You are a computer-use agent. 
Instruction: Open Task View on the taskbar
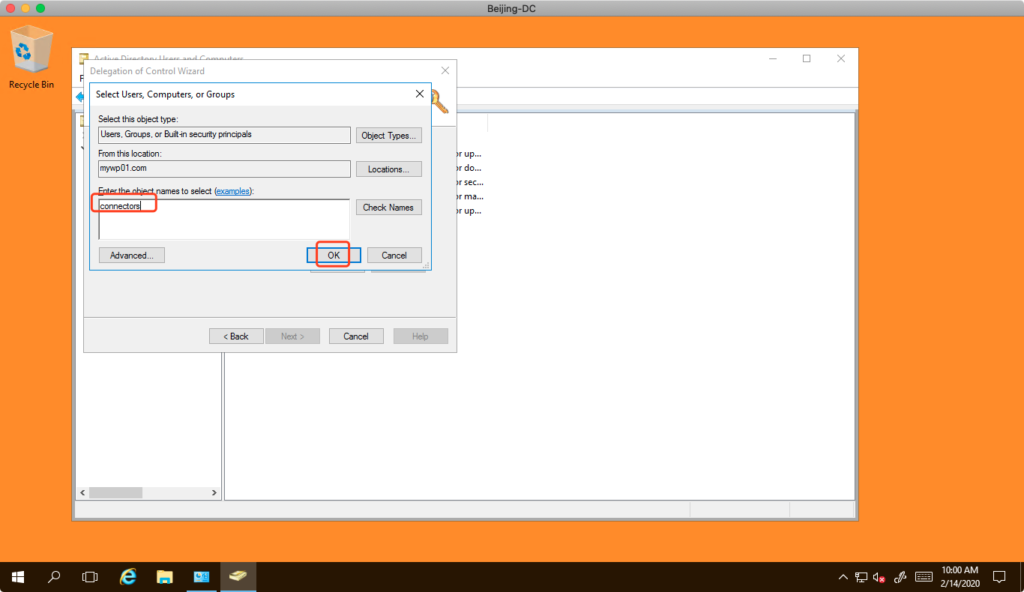[90, 577]
